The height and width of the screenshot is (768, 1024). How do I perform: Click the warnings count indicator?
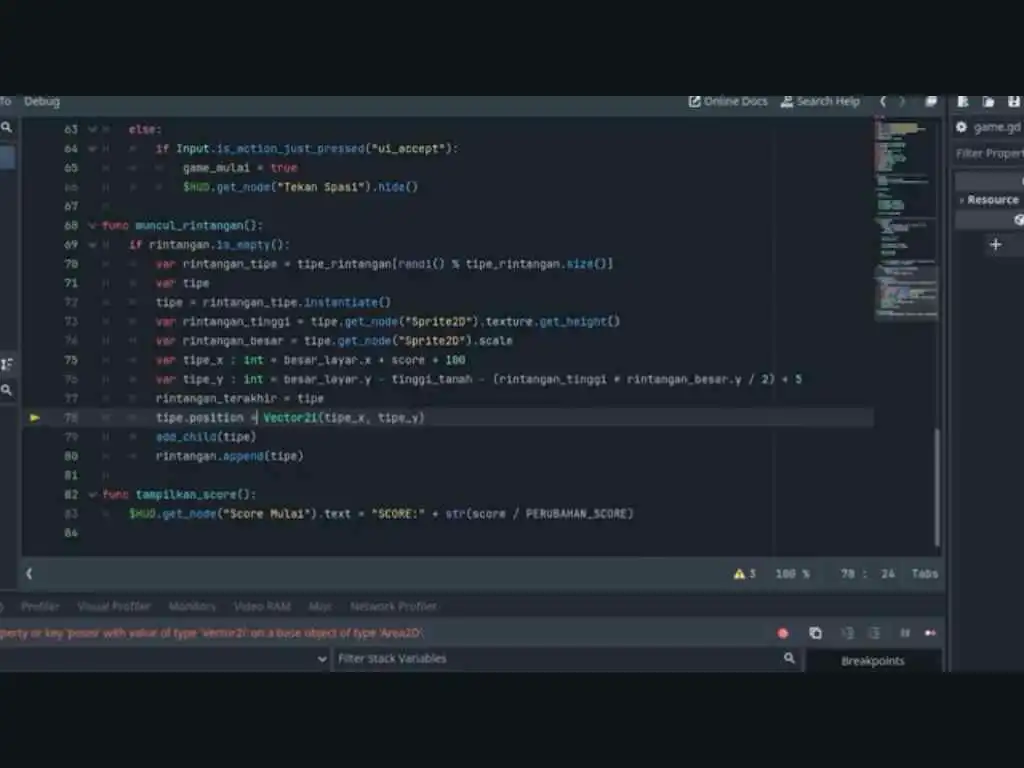(744, 573)
